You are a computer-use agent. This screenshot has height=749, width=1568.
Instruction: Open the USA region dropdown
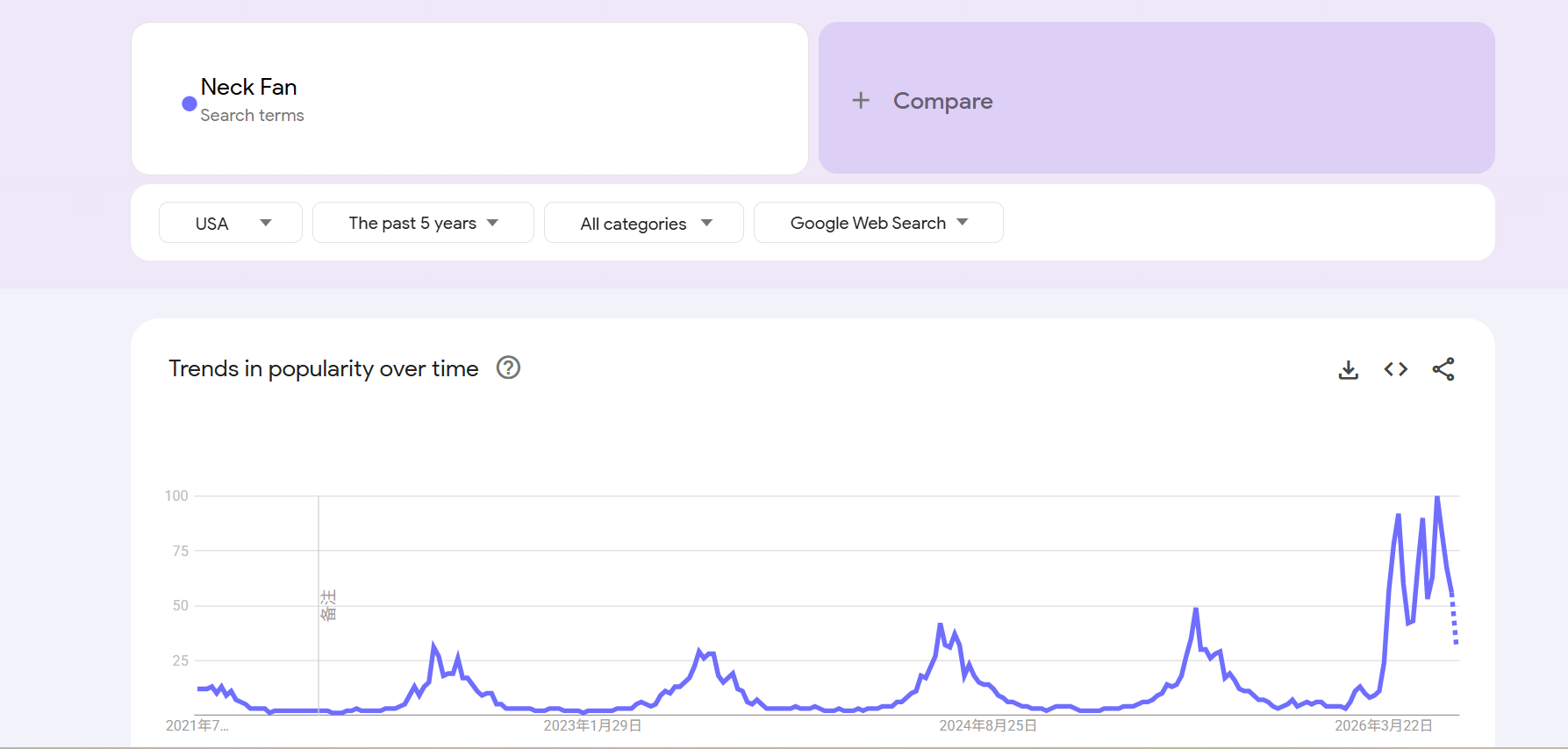click(231, 223)
